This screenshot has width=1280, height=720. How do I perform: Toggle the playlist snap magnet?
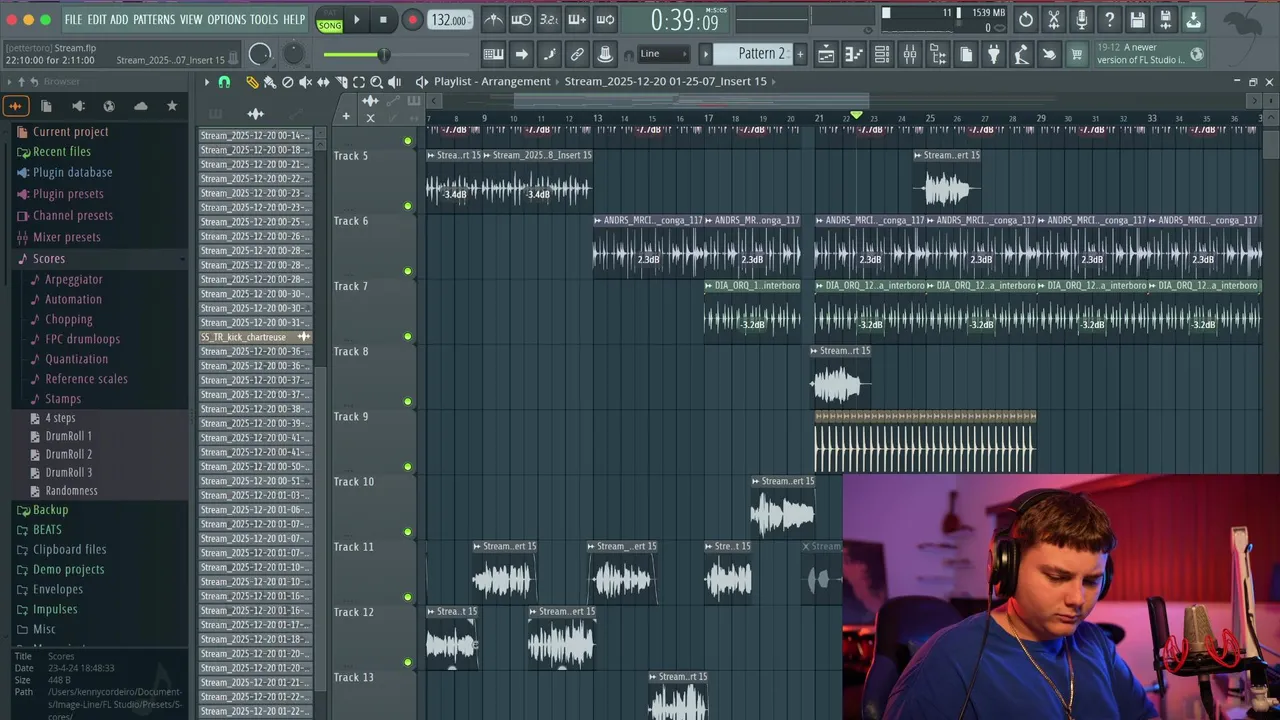224,82
